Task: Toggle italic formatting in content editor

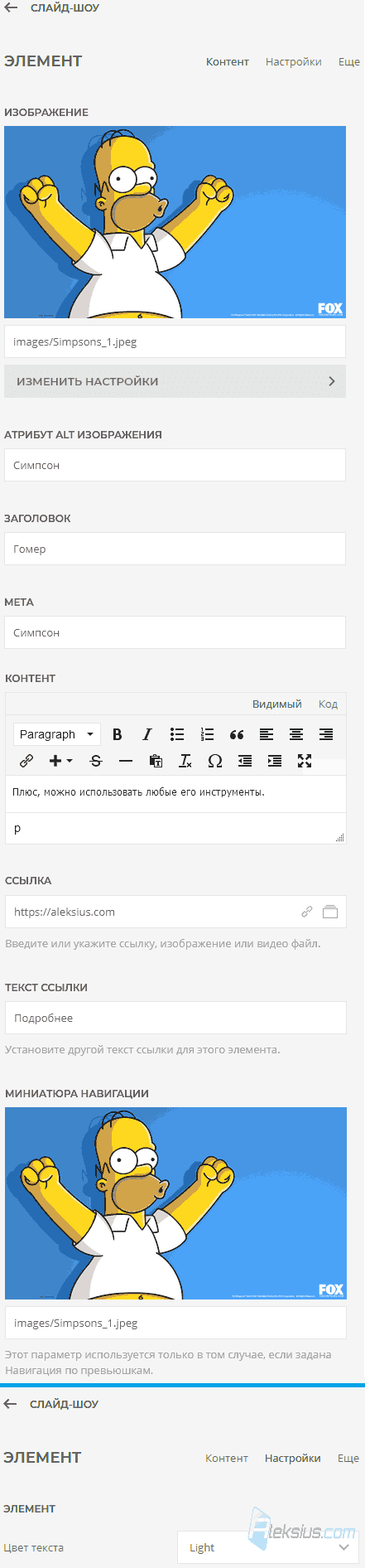Action: pos(147,734)
